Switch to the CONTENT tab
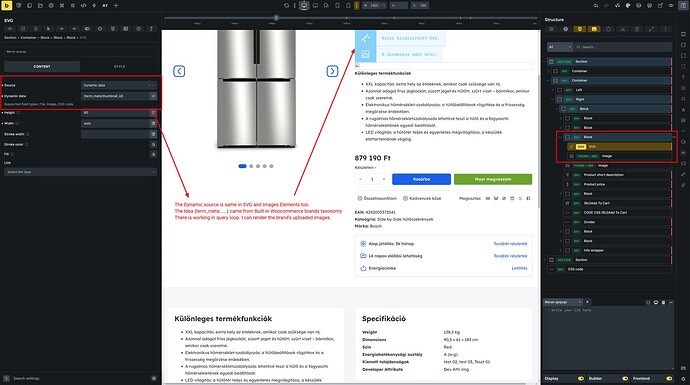The image size is (690, 385). pos(42,66)
